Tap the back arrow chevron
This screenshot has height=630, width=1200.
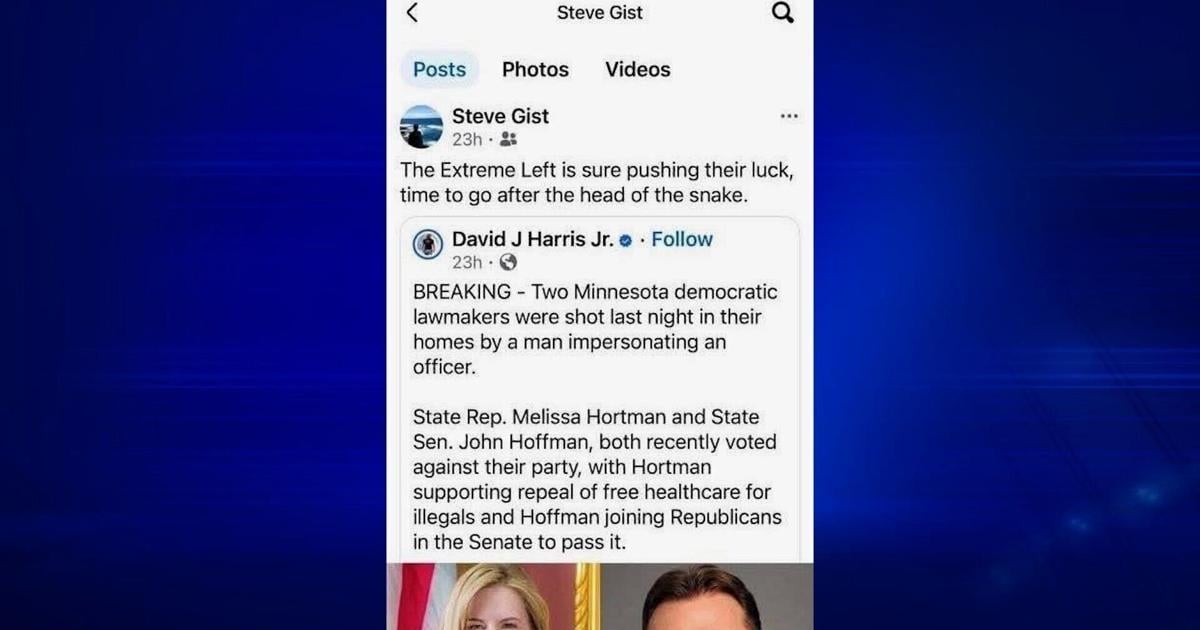click(412, 13)
